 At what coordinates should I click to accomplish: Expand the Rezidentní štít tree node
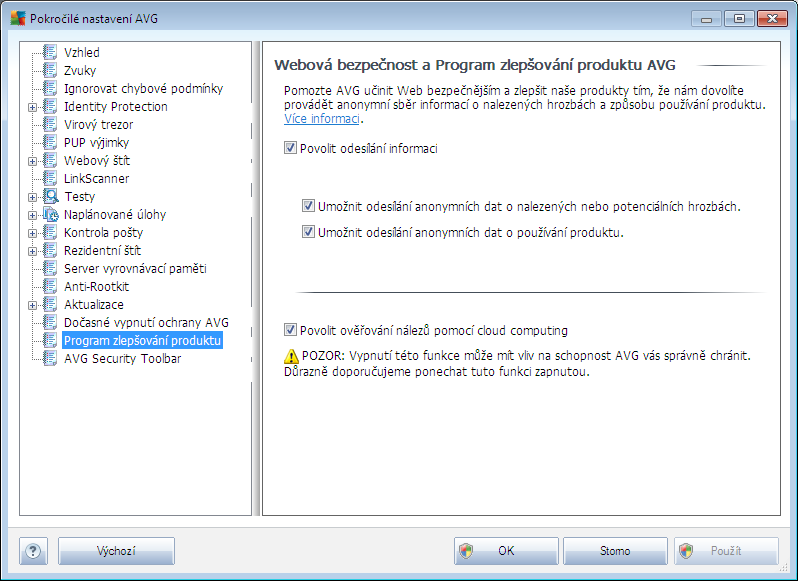(33, 251)
